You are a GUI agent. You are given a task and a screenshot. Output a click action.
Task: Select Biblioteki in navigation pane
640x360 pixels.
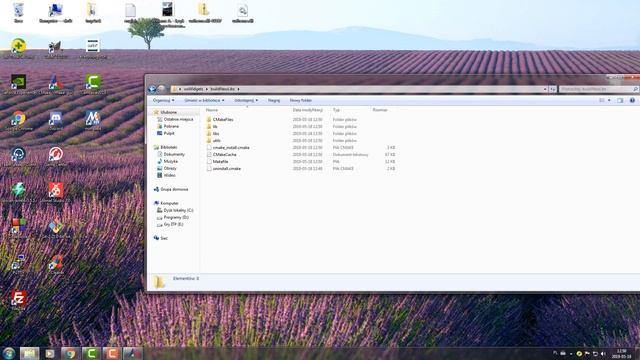coord(169,147)
